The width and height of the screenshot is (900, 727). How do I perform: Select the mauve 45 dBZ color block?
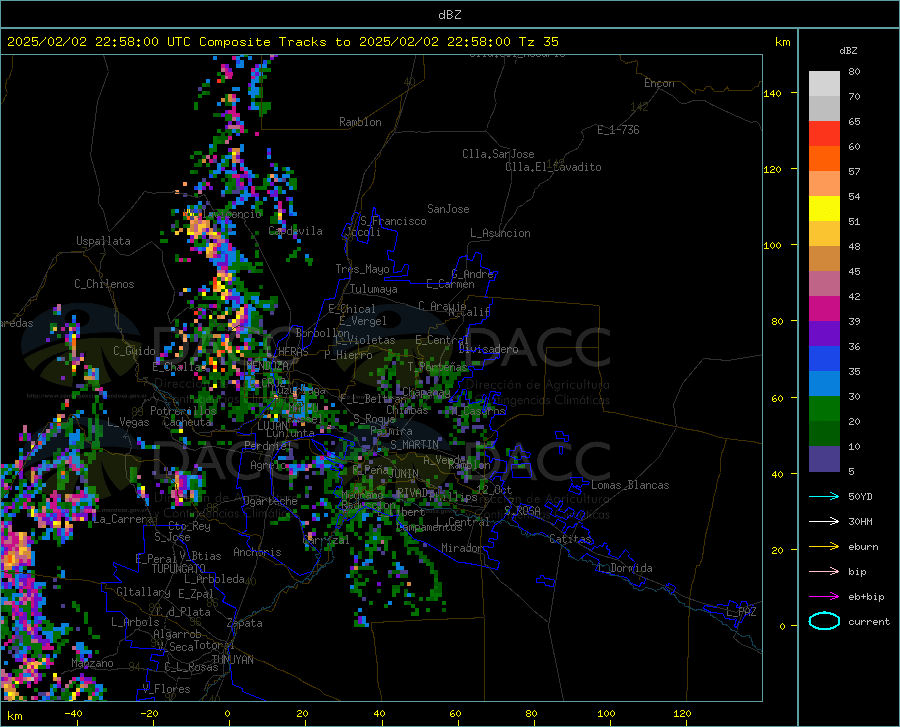(824, 283)
